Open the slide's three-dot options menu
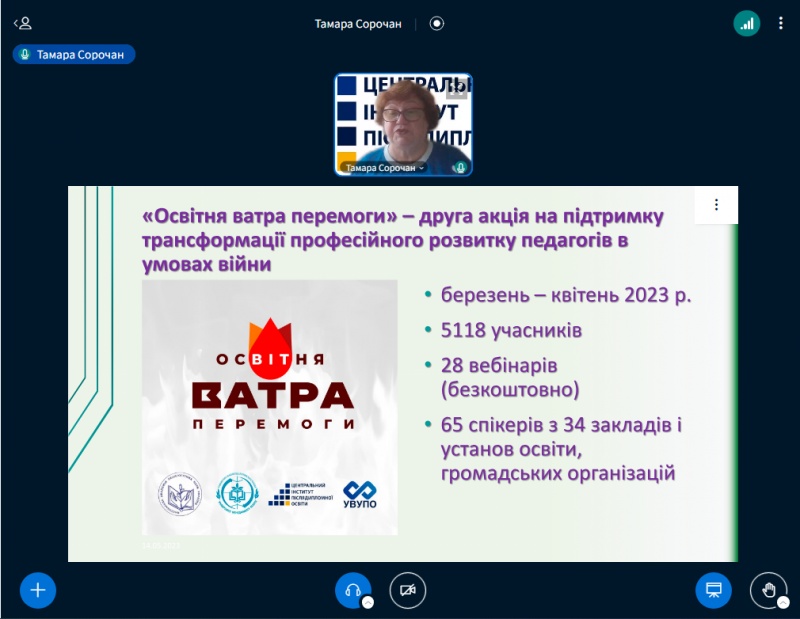Screen dimensions: 800x619 [x=716, y=204]
